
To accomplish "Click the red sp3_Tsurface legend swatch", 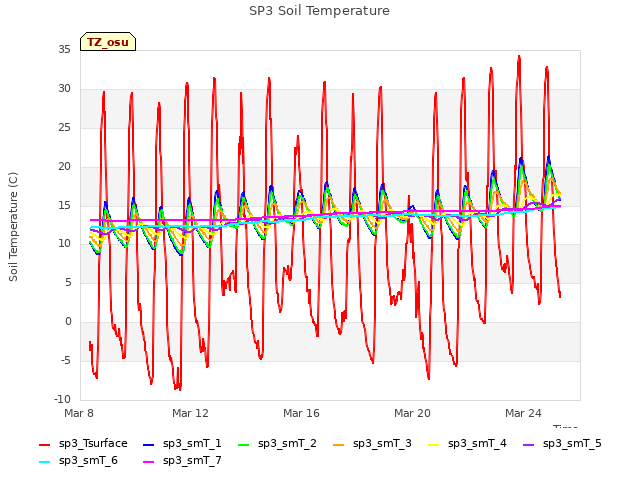I will (44, 444).
